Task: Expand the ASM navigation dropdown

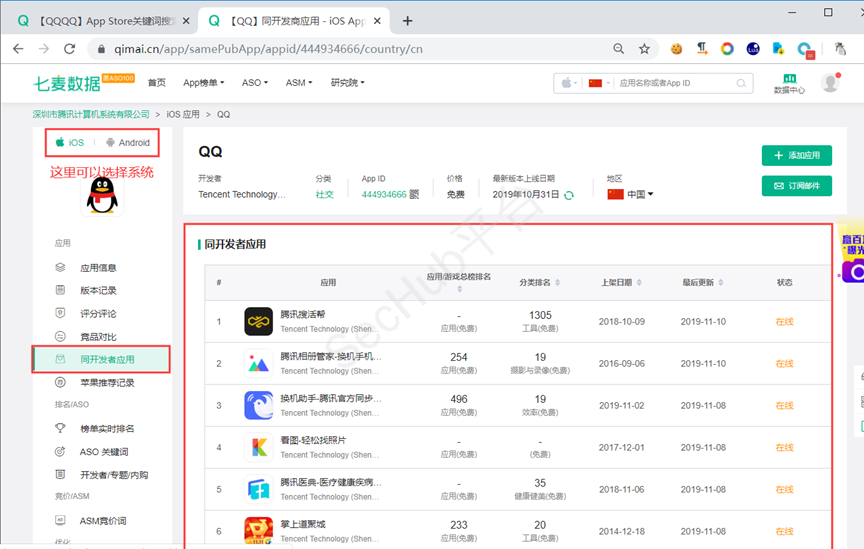Action: tap(299, 83)
